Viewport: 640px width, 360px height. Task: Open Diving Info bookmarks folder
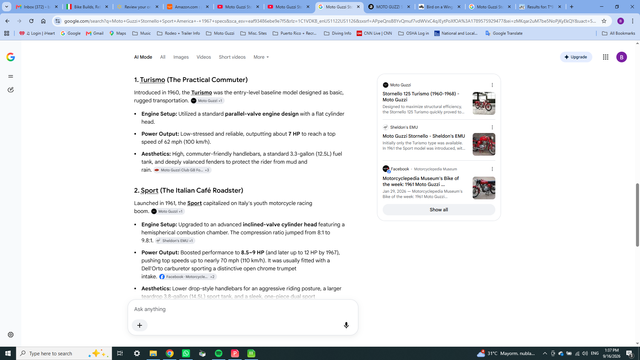[338, 33]
